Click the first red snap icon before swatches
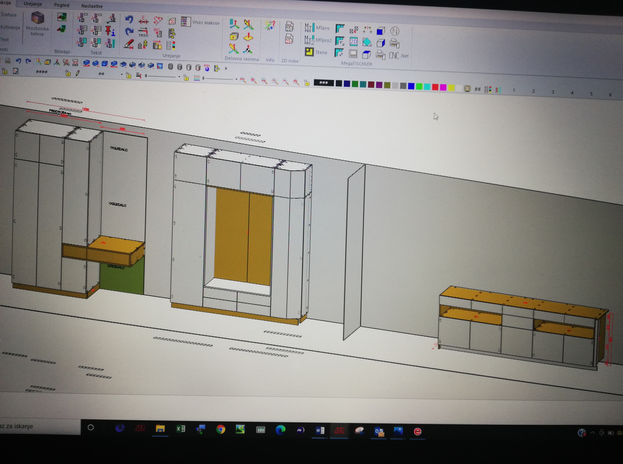The image size is (623, 464). point(242,80)
